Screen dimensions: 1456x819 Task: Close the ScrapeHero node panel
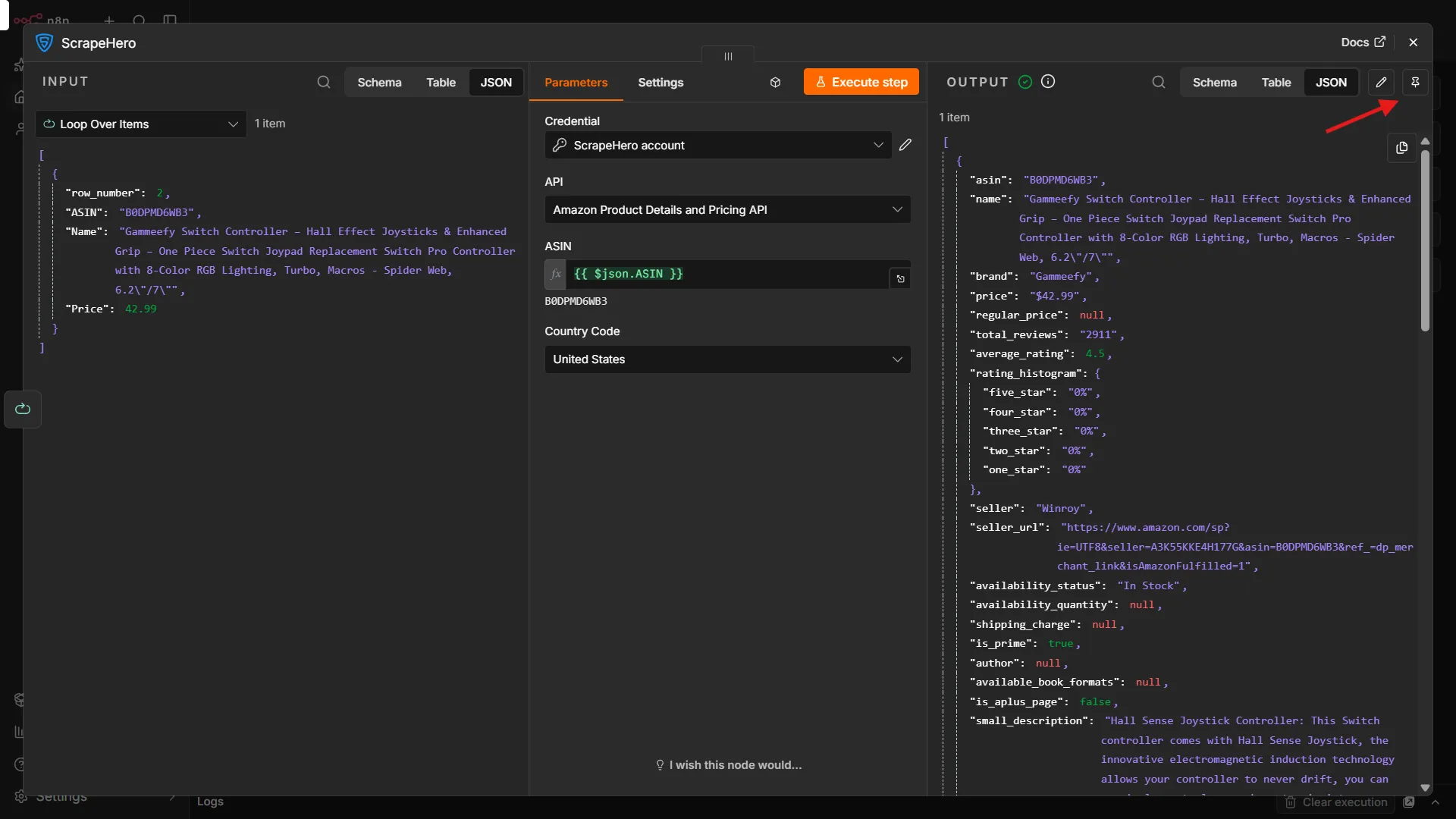coord(1413,42)
